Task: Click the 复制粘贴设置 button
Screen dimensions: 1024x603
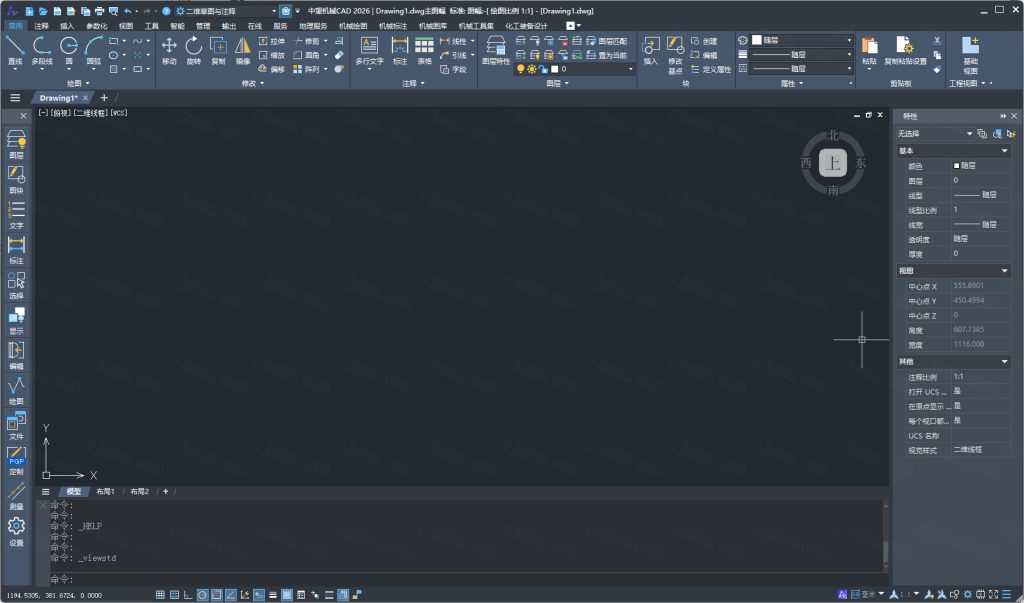Action: click(905, 49)
